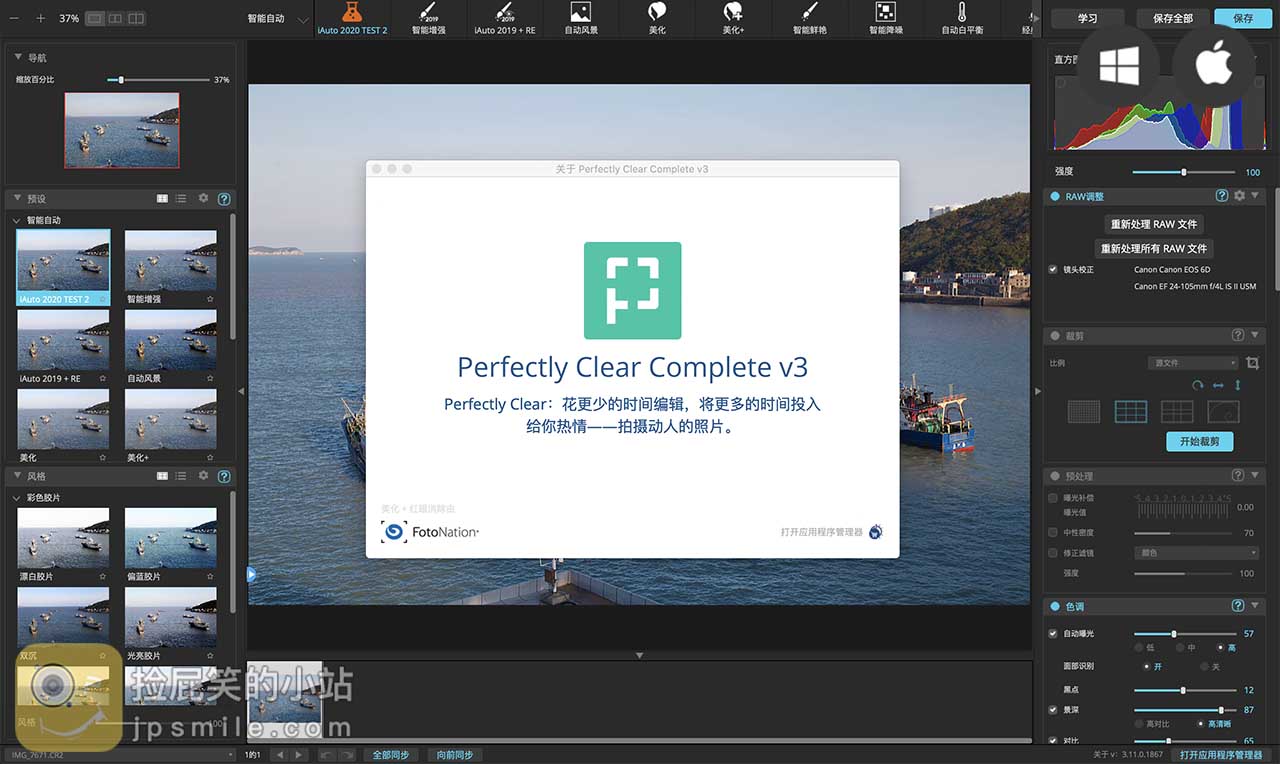This screenshot has height=764, width=1280.
Task: Toggle the 自动曝光 checkbox
Action: click(x=1052, y=633)
